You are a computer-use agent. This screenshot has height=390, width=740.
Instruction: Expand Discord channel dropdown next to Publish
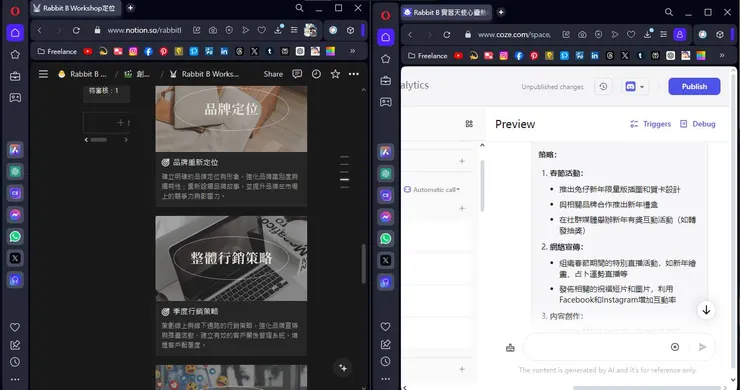point(635,86)
